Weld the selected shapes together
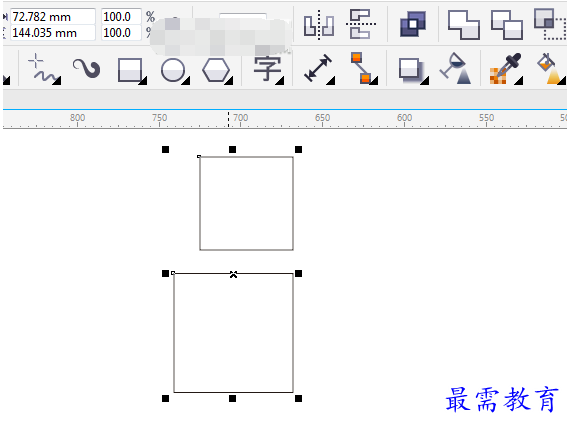This screenshot has width=567, height=431. click(x=464, y=25)
